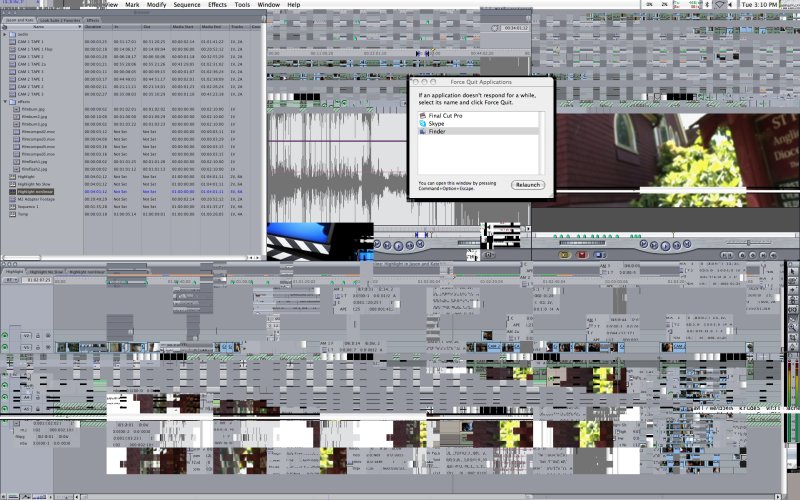
Task: Toggle V1 track visibility in timeline
Action: coord(5,347)
